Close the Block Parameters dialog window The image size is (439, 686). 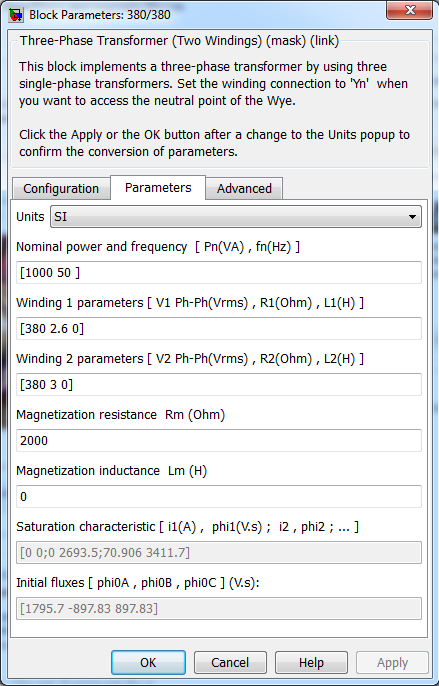pos(409,10)
